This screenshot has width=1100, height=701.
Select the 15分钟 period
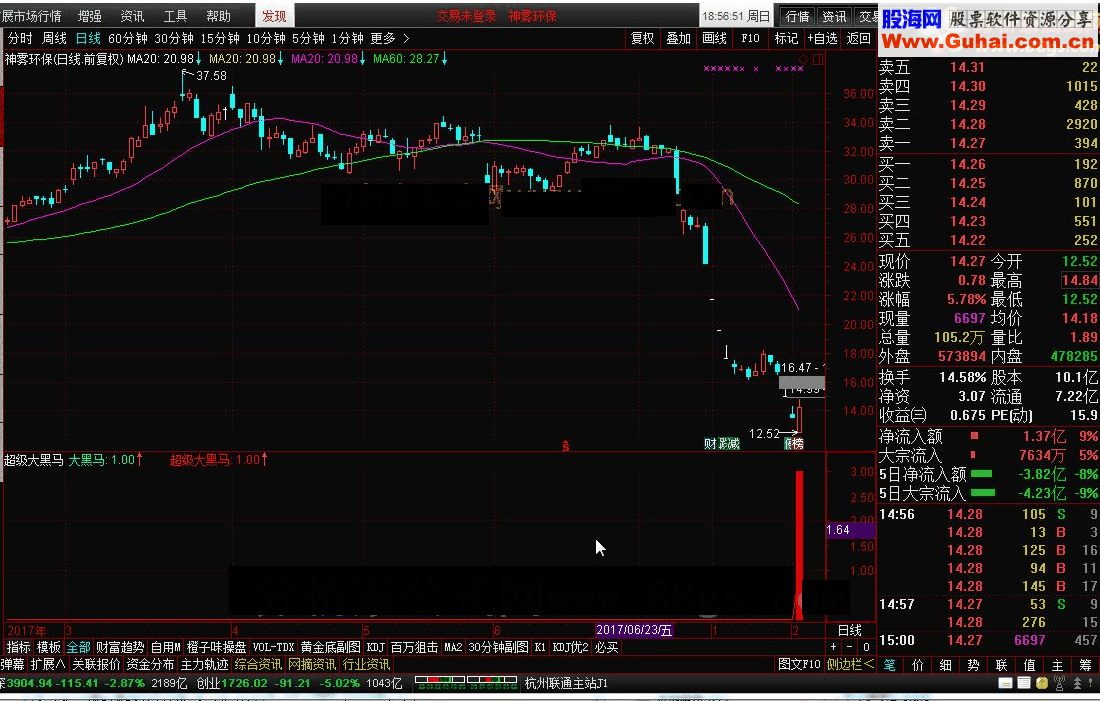point(220,39)
